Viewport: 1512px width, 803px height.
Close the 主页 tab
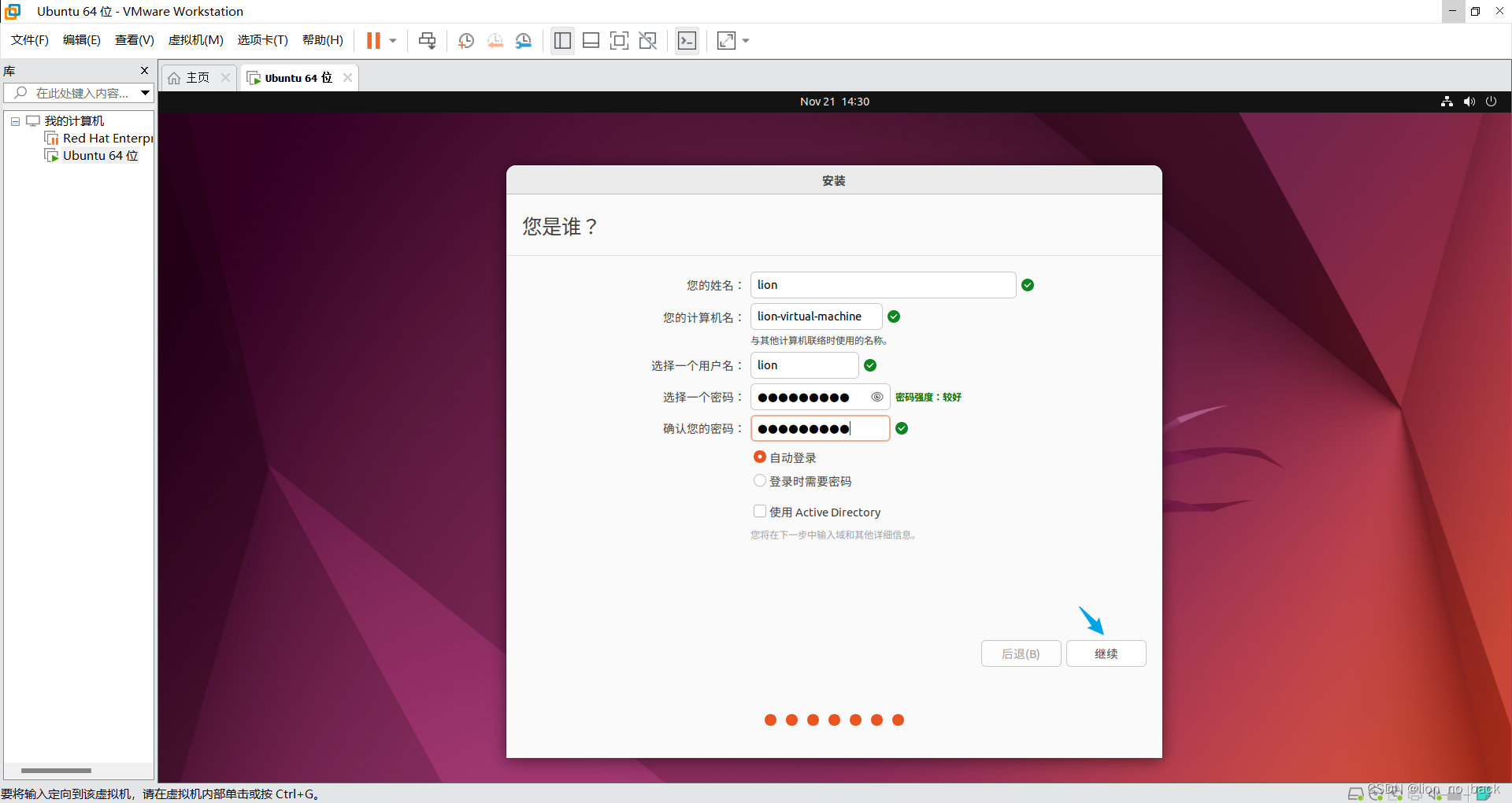click(x=225, y=77)
